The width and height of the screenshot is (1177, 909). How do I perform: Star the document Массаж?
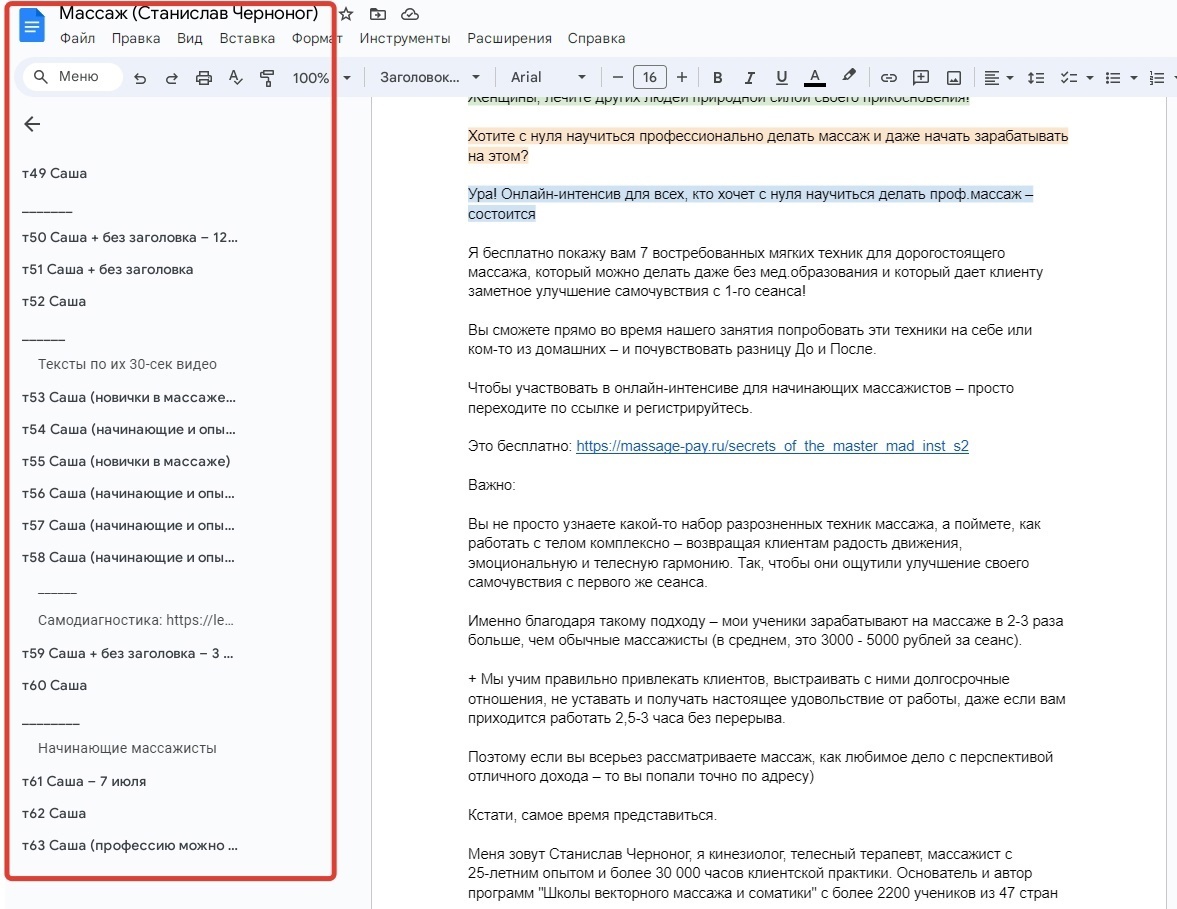tap(346, 14)
